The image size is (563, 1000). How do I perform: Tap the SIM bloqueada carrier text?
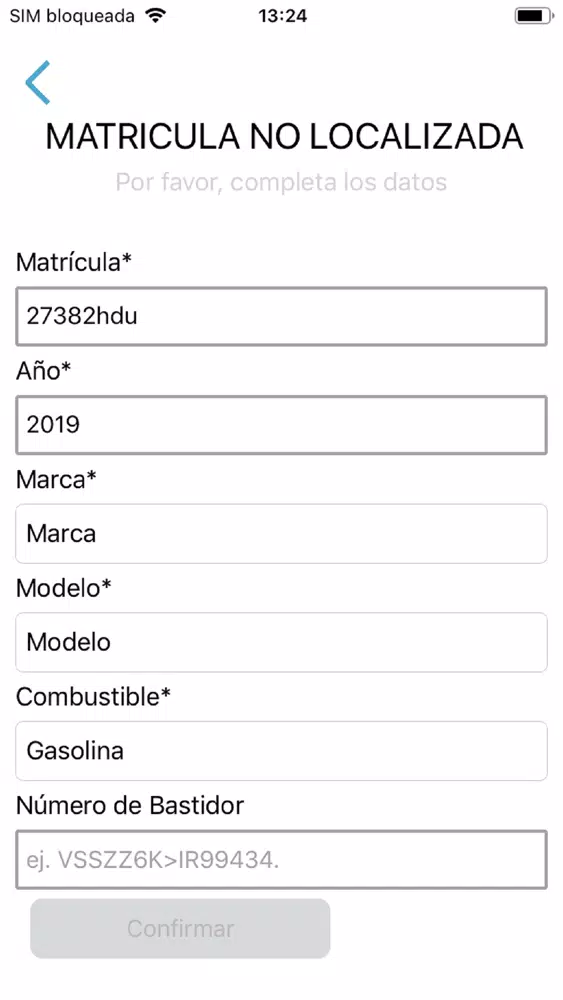click(x=72, y=16)
